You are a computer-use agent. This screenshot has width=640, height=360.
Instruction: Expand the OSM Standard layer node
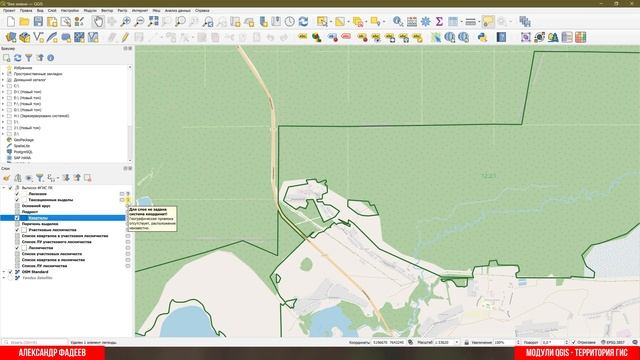click(x=4, y=272)
